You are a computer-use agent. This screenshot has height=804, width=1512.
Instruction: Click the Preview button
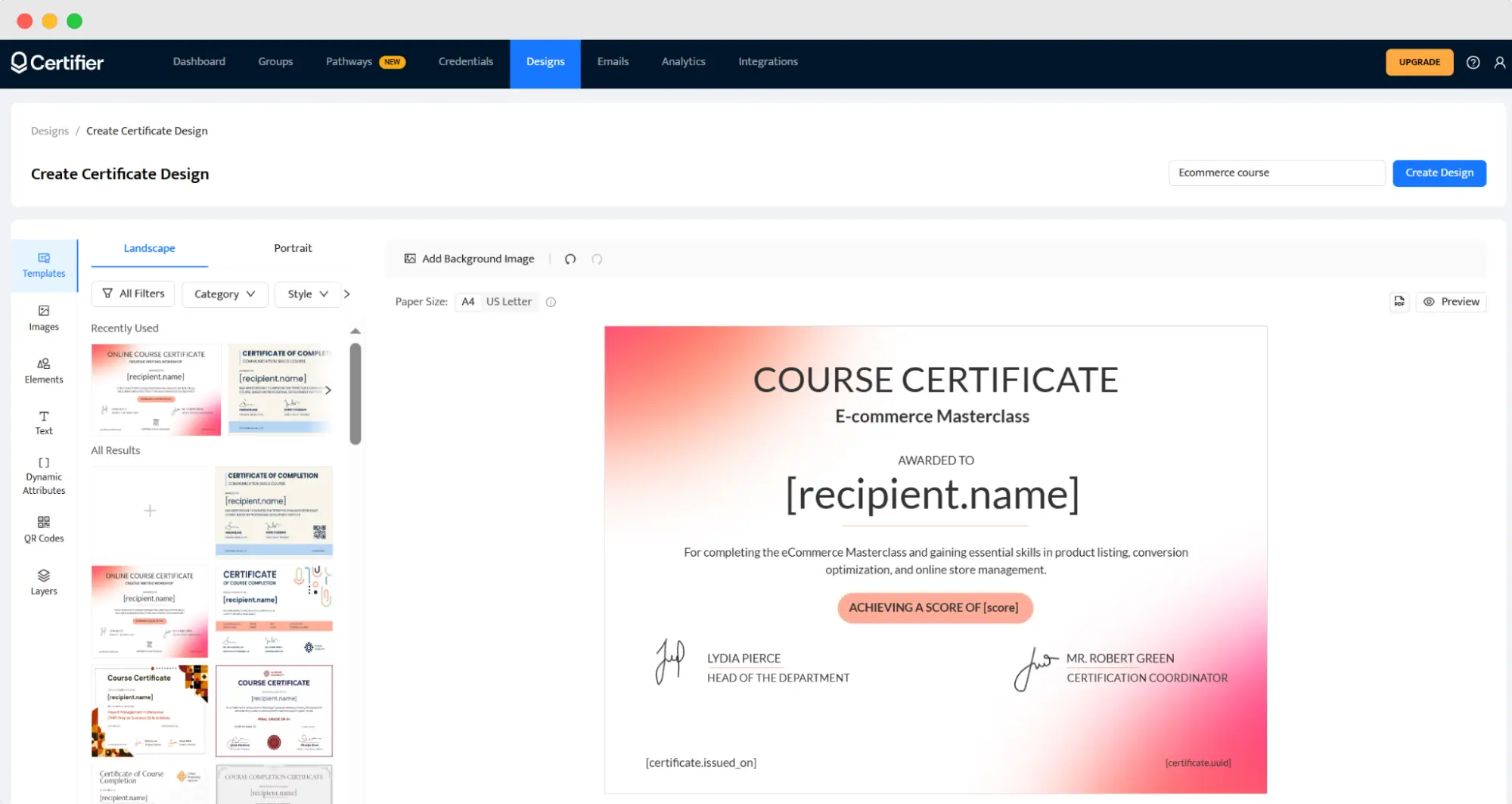1451,302
